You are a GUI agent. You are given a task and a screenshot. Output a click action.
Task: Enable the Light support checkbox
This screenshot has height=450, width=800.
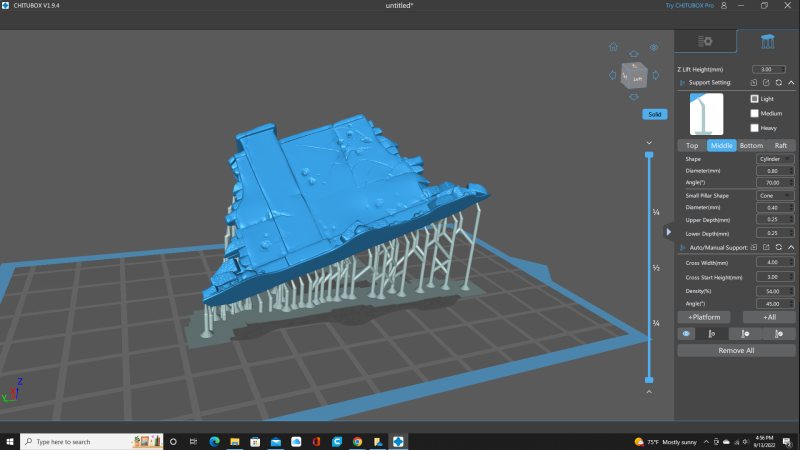point(754,98)
